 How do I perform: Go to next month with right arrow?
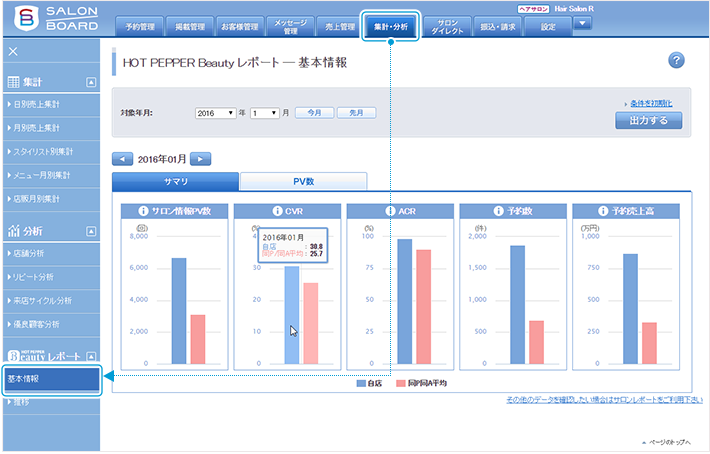point(201,158)
